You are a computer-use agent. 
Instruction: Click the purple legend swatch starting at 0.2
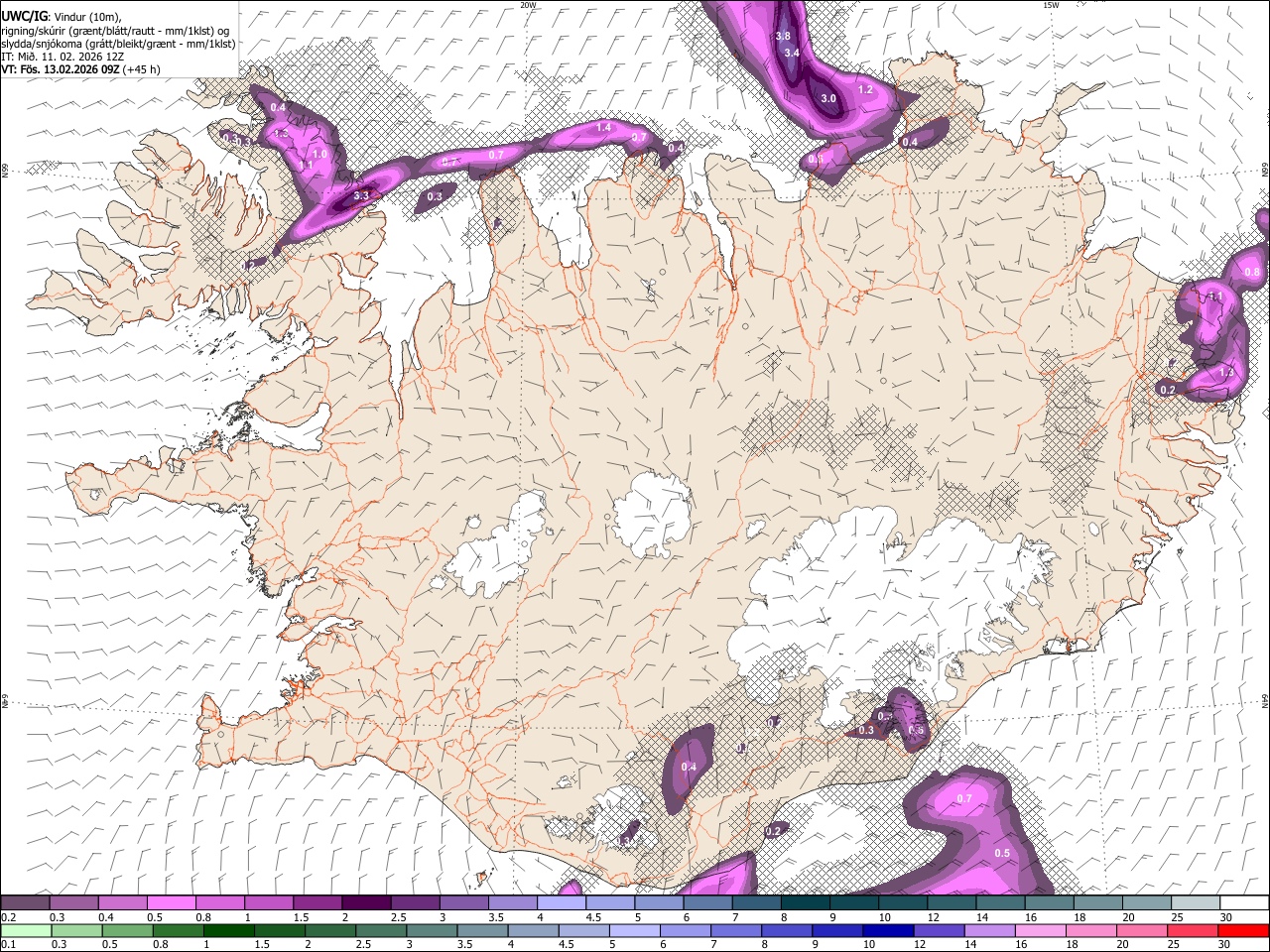click(25, 903)
